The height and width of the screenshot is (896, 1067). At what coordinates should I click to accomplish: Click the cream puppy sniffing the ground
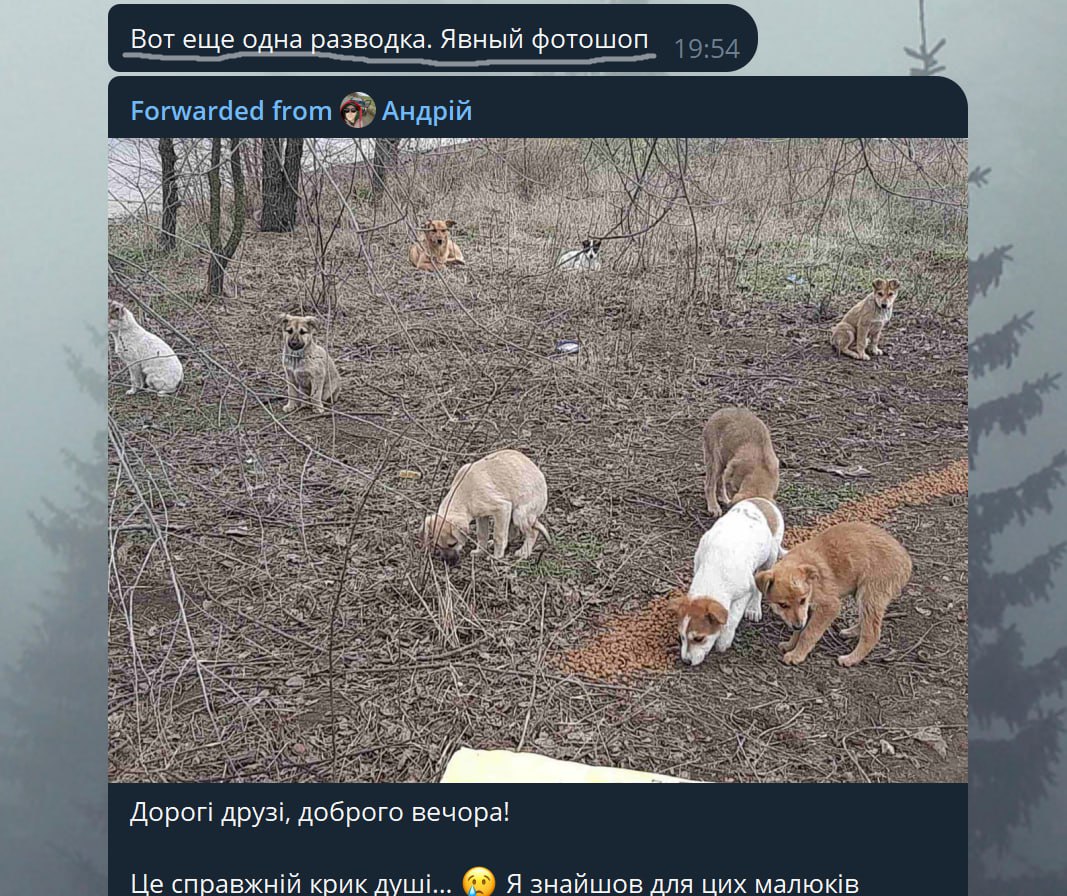490,505
